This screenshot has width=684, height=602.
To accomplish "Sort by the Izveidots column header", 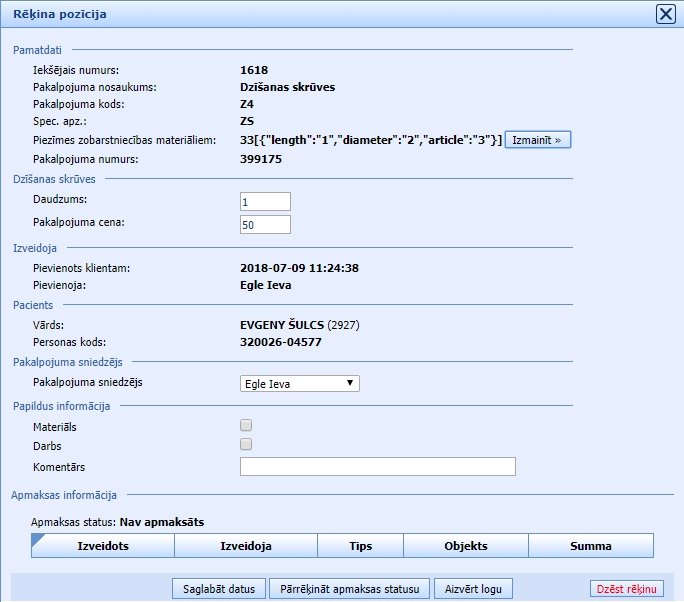I will (103, 546).
